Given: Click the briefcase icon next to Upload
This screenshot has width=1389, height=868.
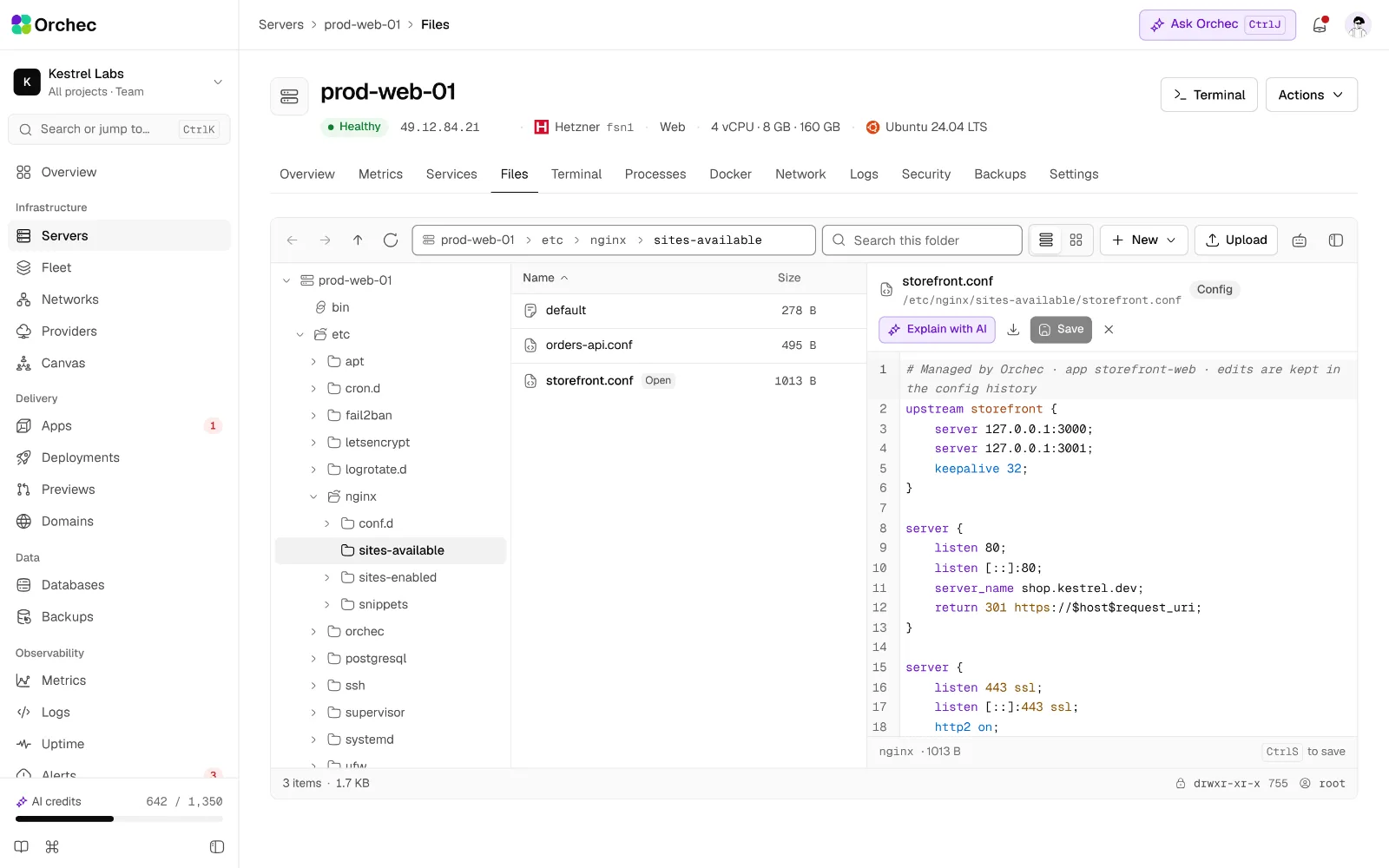Looking at the screenshot, I should click(1300, 240).
